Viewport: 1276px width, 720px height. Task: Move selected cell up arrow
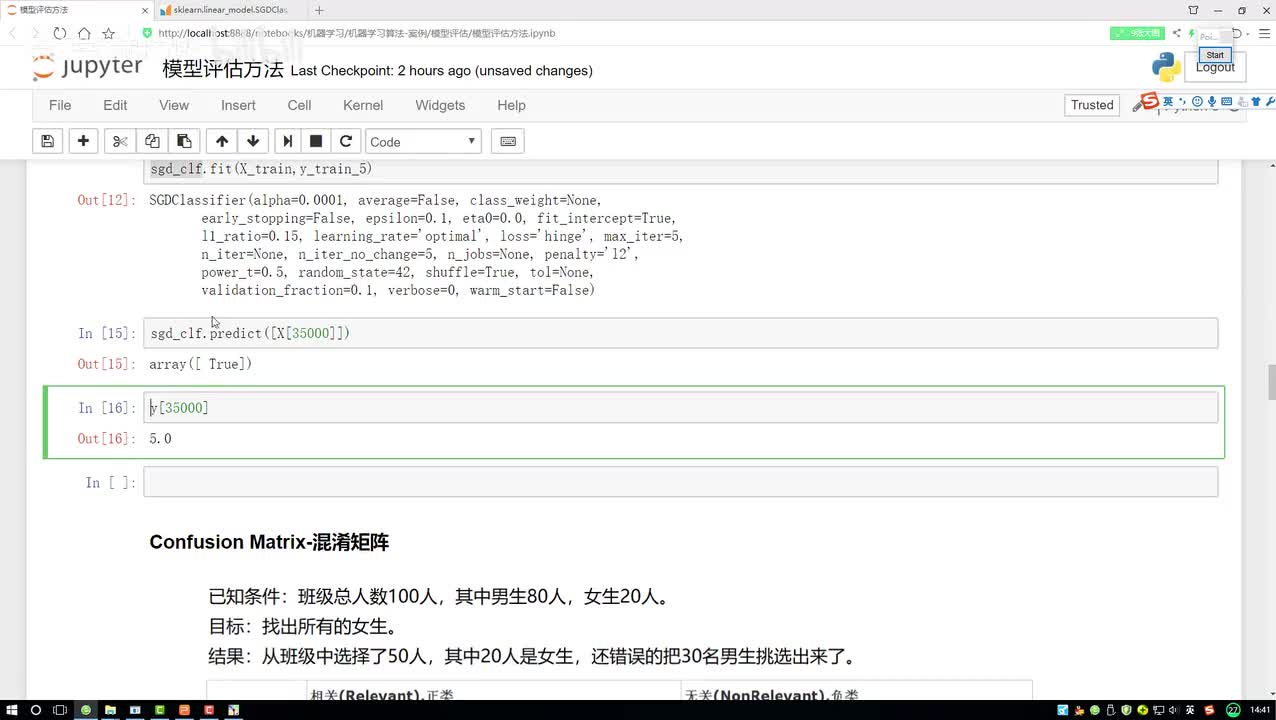tap(222, 141)
